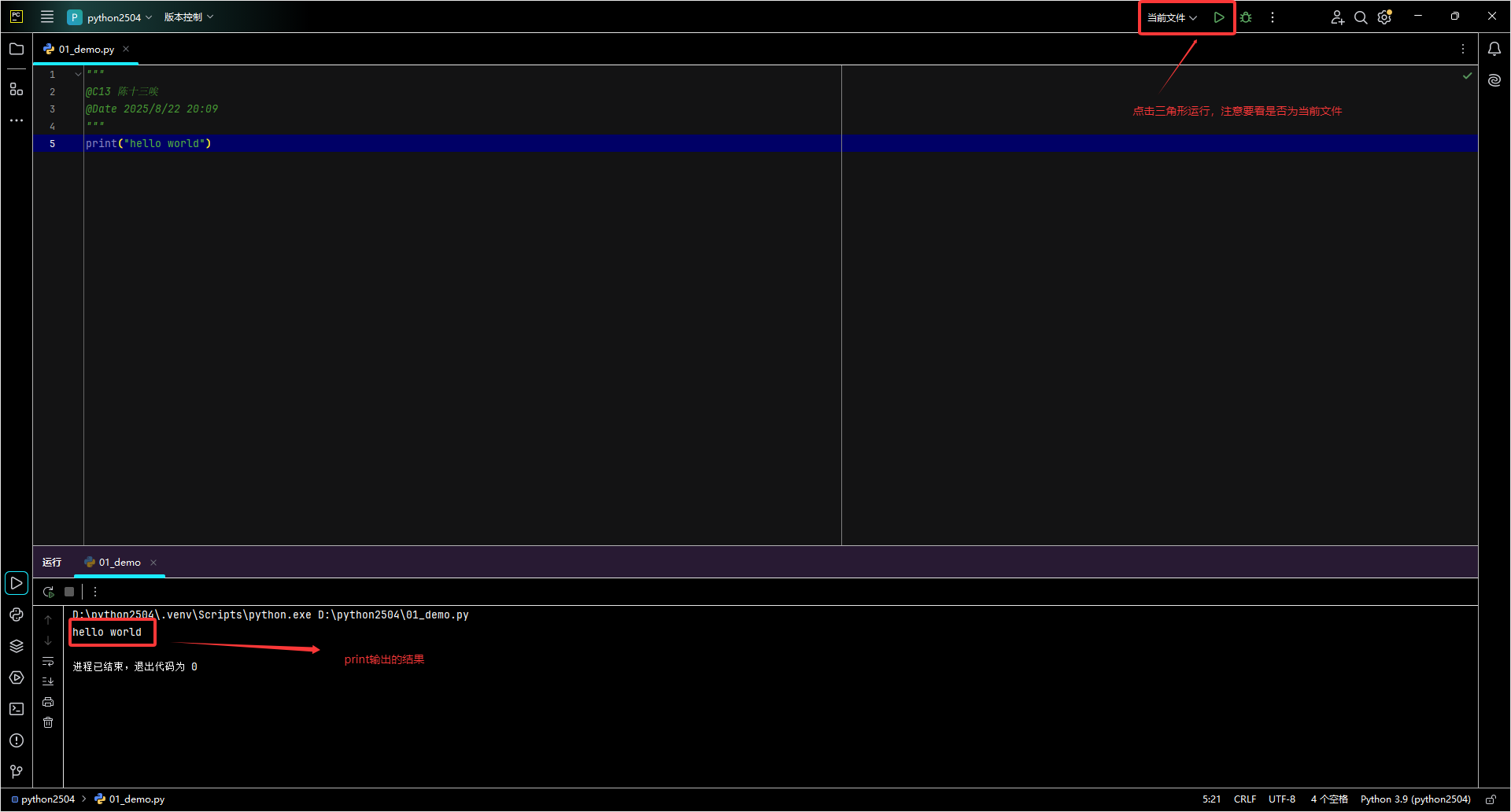Open Search Everywhere magnifier
Image resolution: width=1511 pixels, height=812 pixels.
tap(1361, 17)
